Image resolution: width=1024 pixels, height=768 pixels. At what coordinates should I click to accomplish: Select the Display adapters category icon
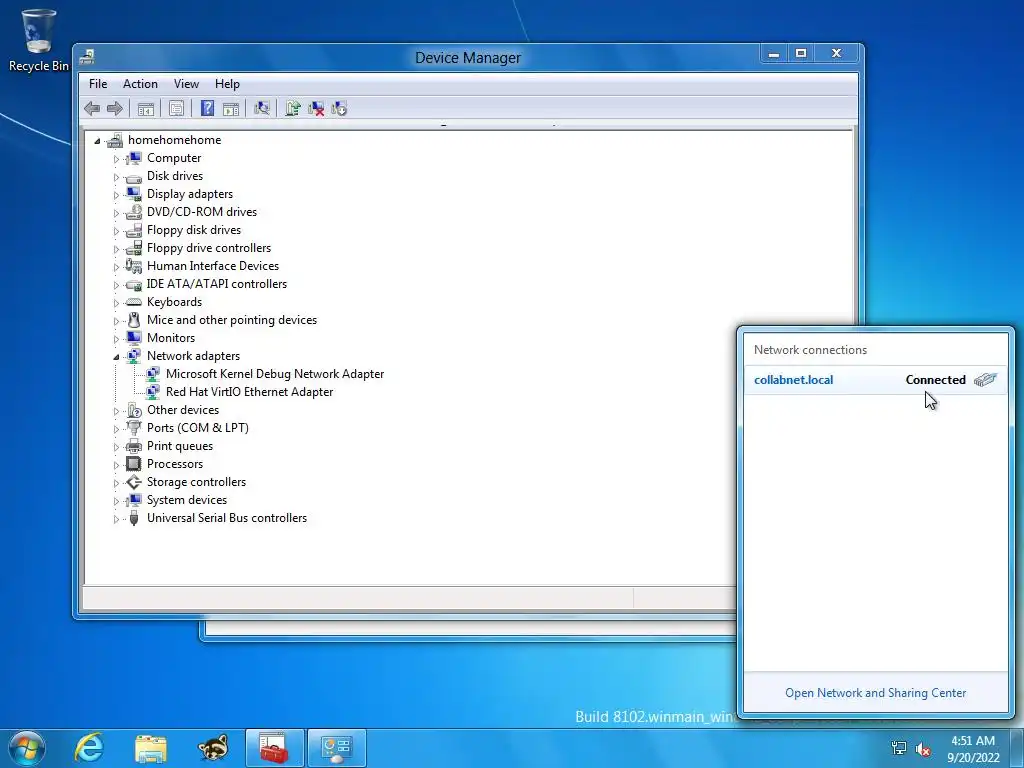[134, 194]
